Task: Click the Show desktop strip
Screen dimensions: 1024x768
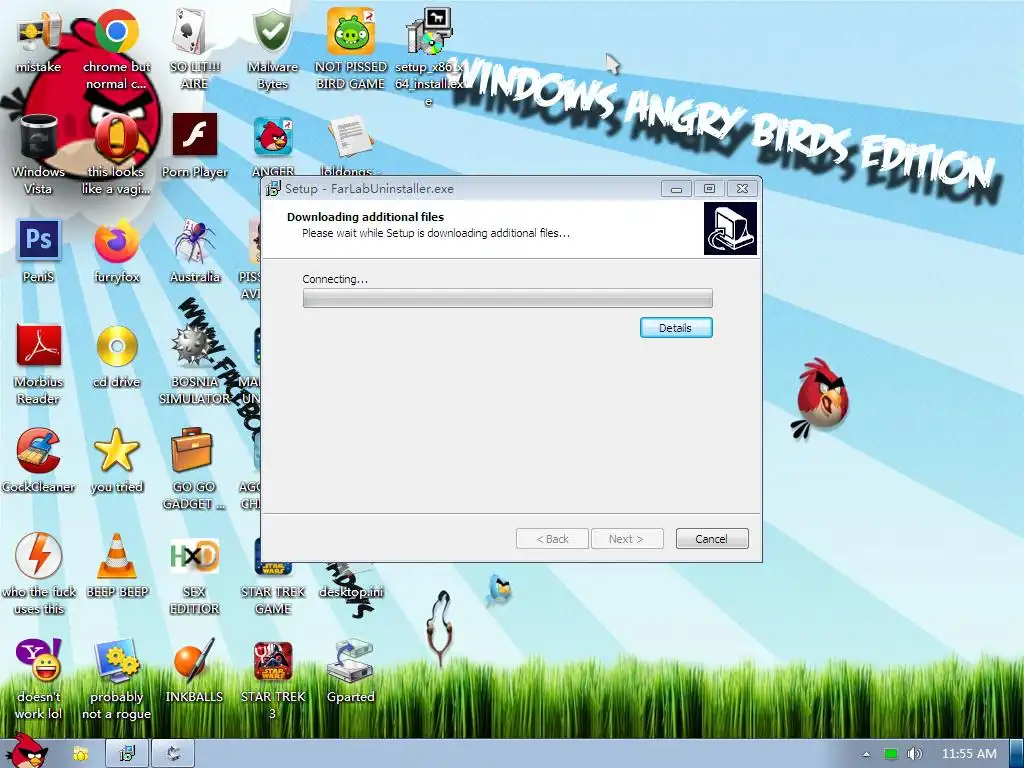Action: (x=1016, y=754)
